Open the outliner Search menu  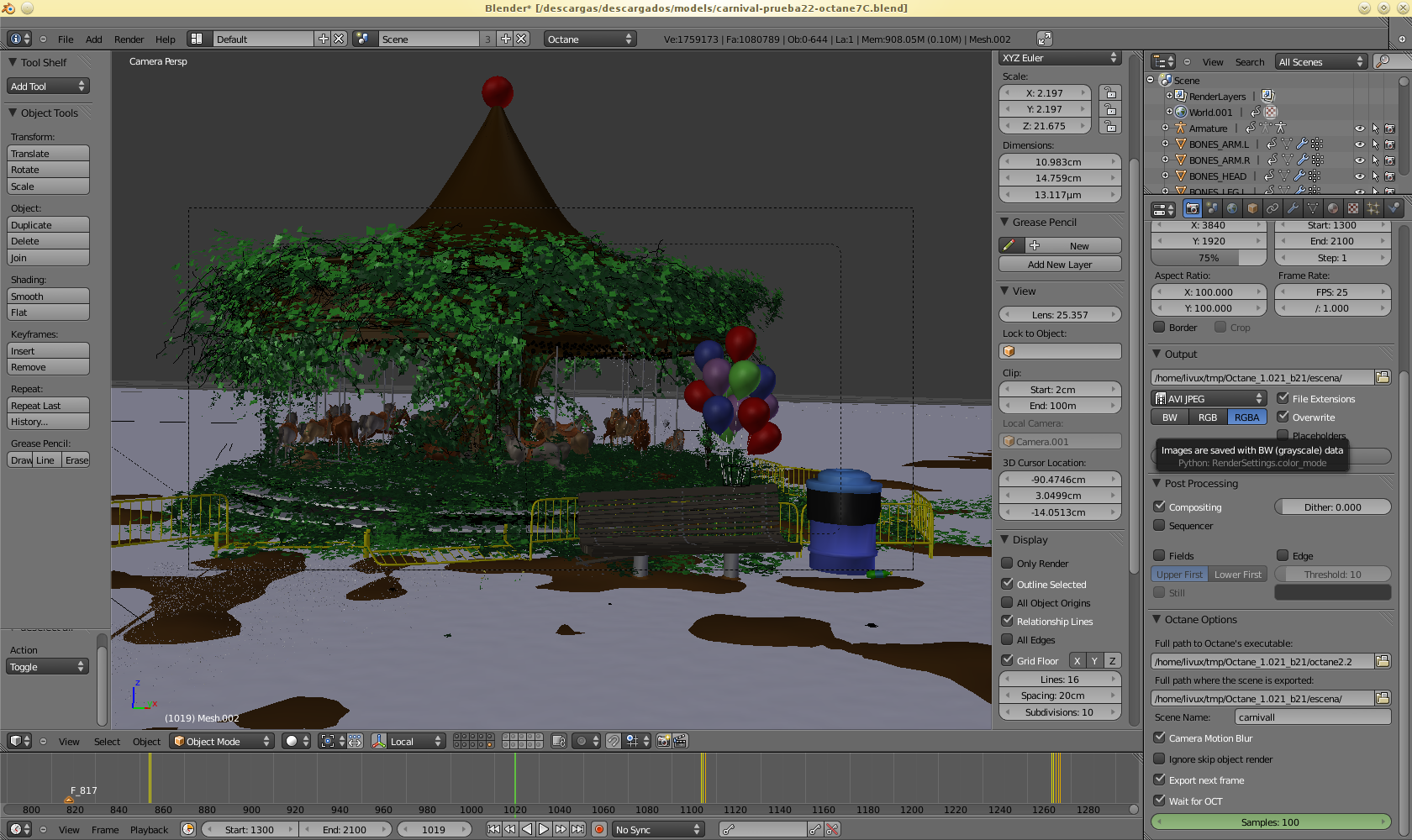click(1250, 62)
